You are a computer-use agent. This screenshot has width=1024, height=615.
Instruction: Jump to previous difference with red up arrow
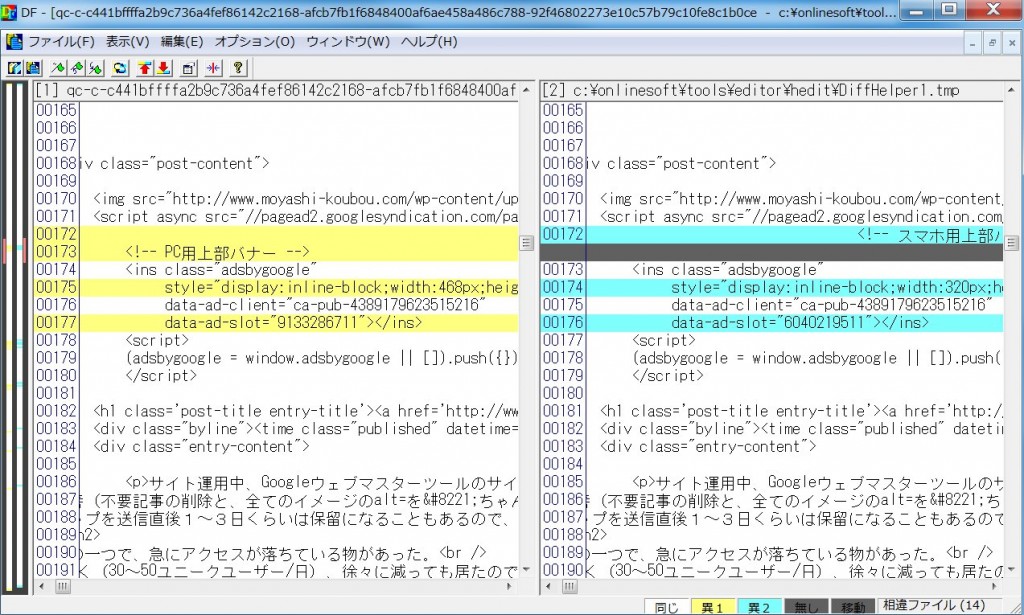pos(145,68)
